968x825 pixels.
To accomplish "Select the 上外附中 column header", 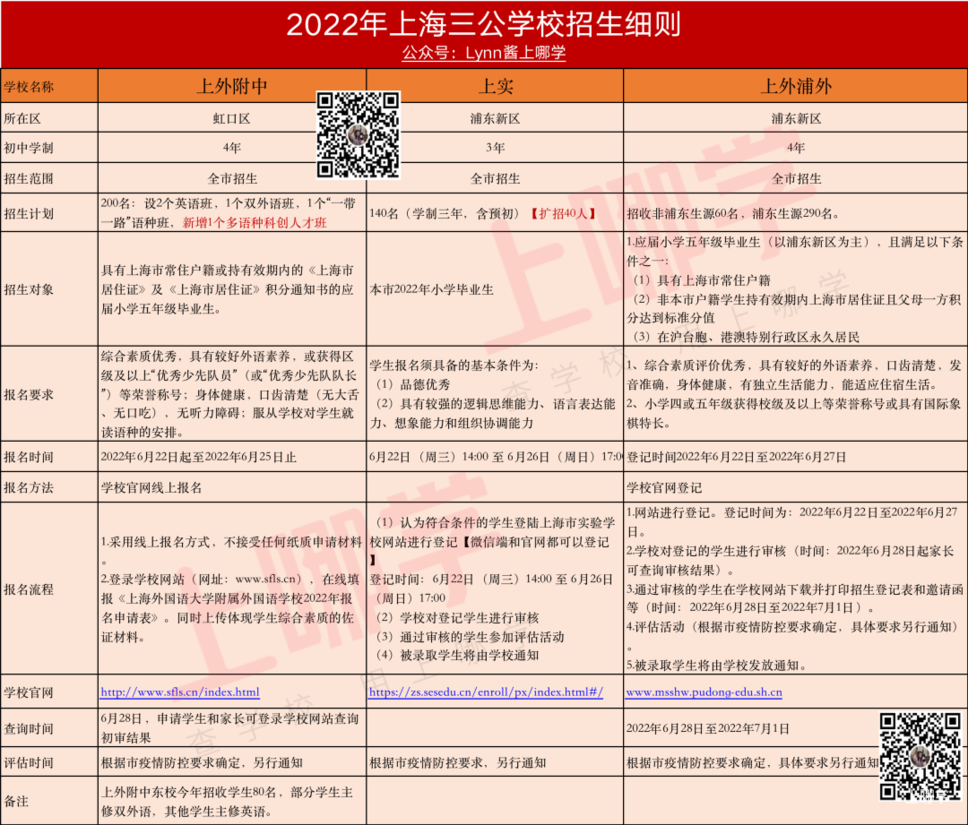I will pos(231,85).
